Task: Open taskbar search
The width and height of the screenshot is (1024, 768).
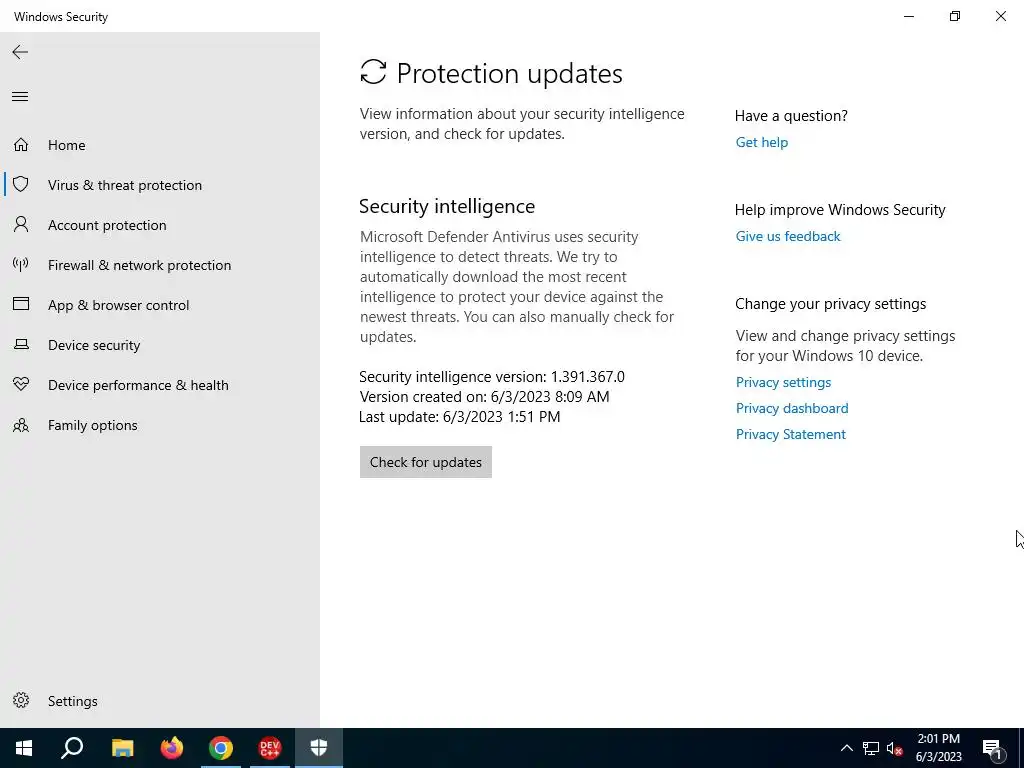Action: point(72,748)
